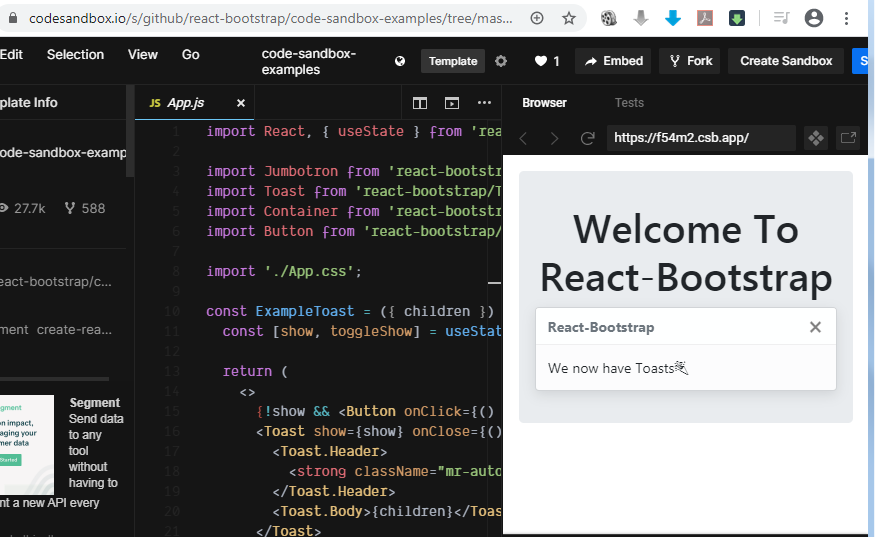Open the editor more options ellipsis
875x537 pixels.
tap(484, 103)
